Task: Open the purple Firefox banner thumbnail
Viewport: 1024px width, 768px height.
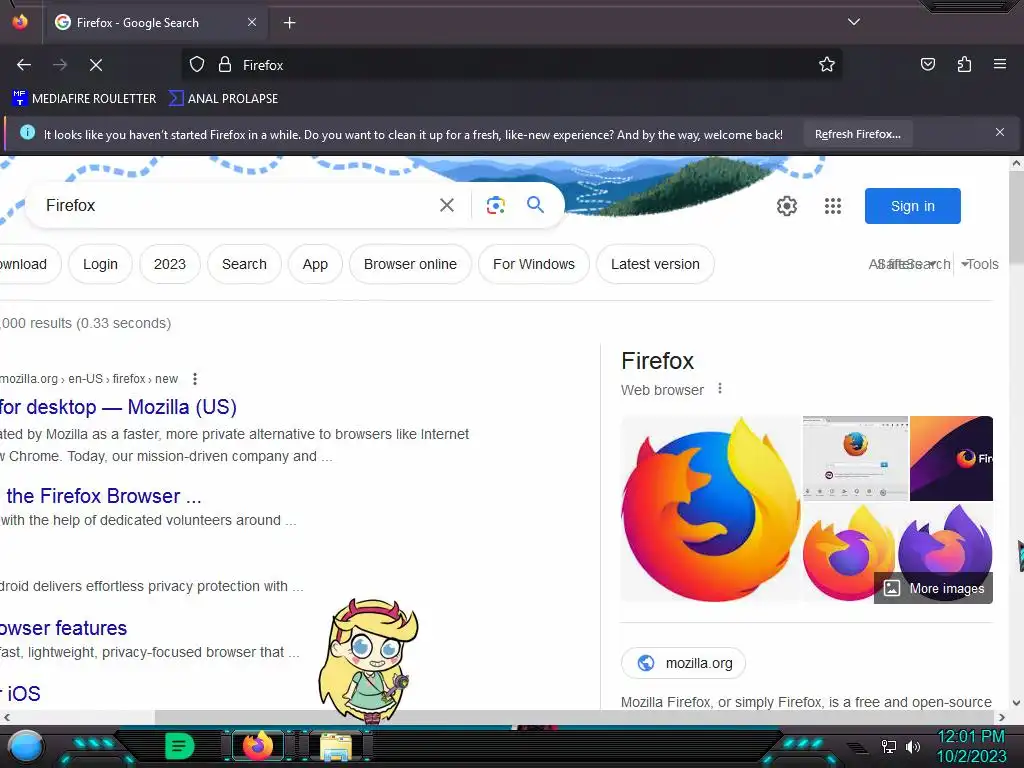Action: click(951, 458)
